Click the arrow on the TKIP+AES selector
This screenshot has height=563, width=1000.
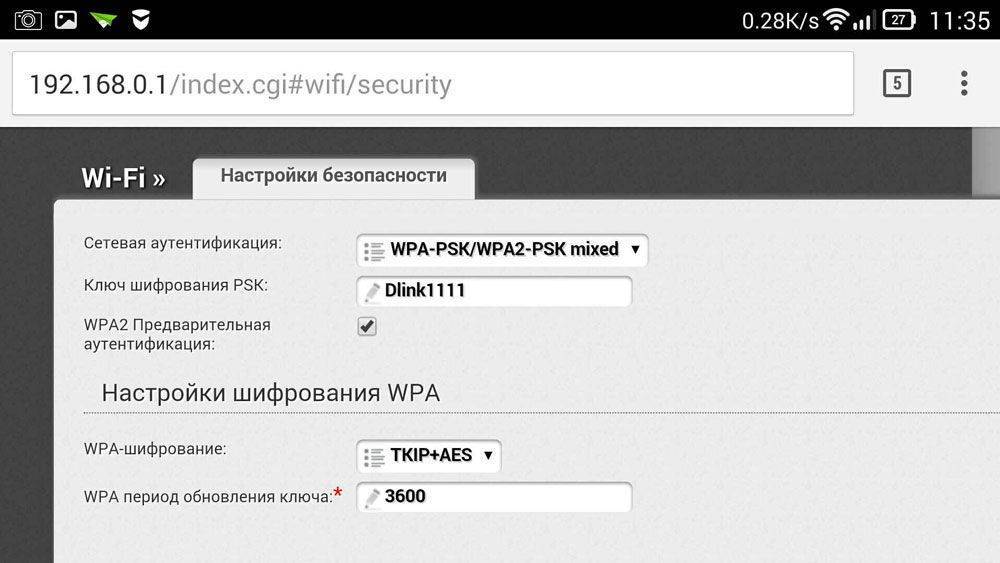[488, 456]
